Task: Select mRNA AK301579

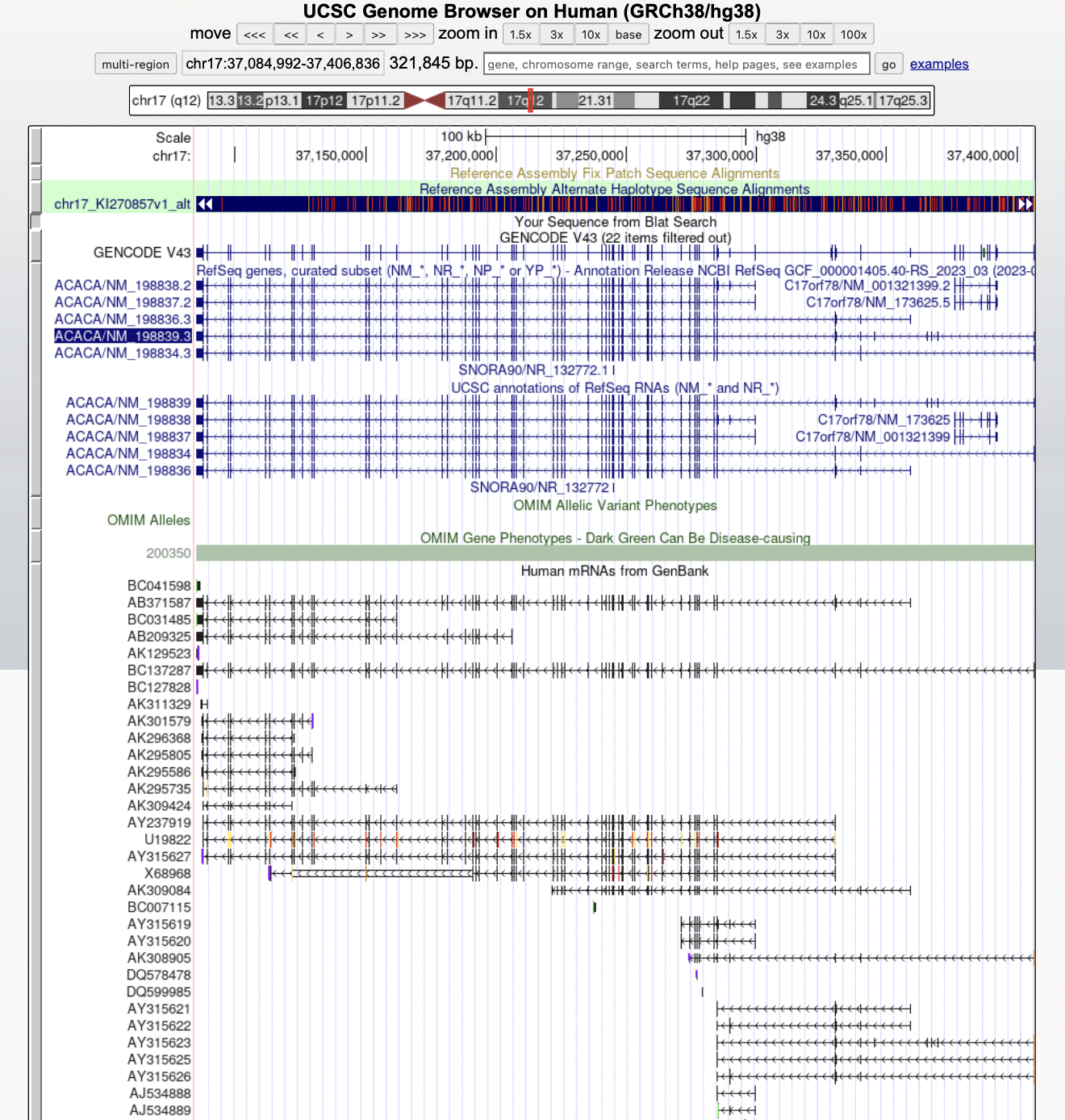Action: click(x=159, y=721)
